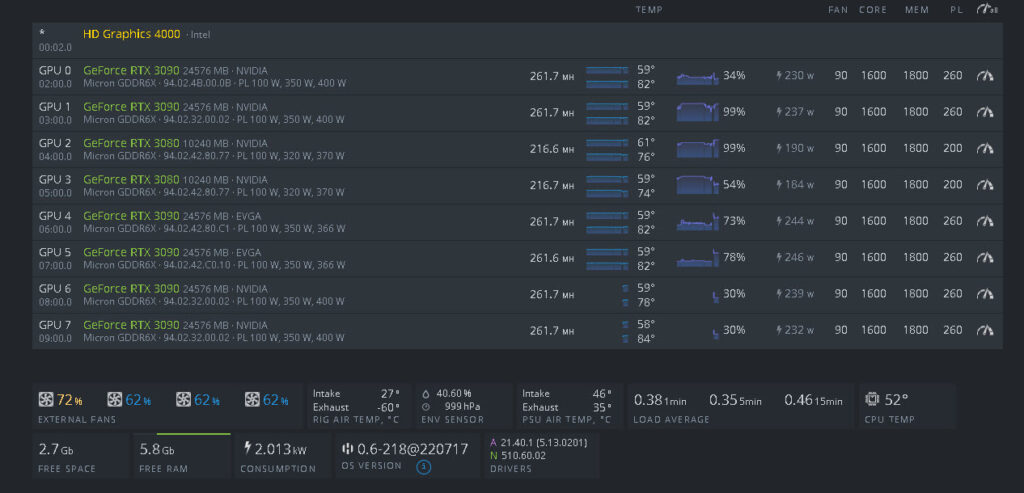The height and width of the screenshot is (493, 1024).
Task: Click PSU air intake temperature 46°
Action: pyautogui.click(x=601, y=394)
